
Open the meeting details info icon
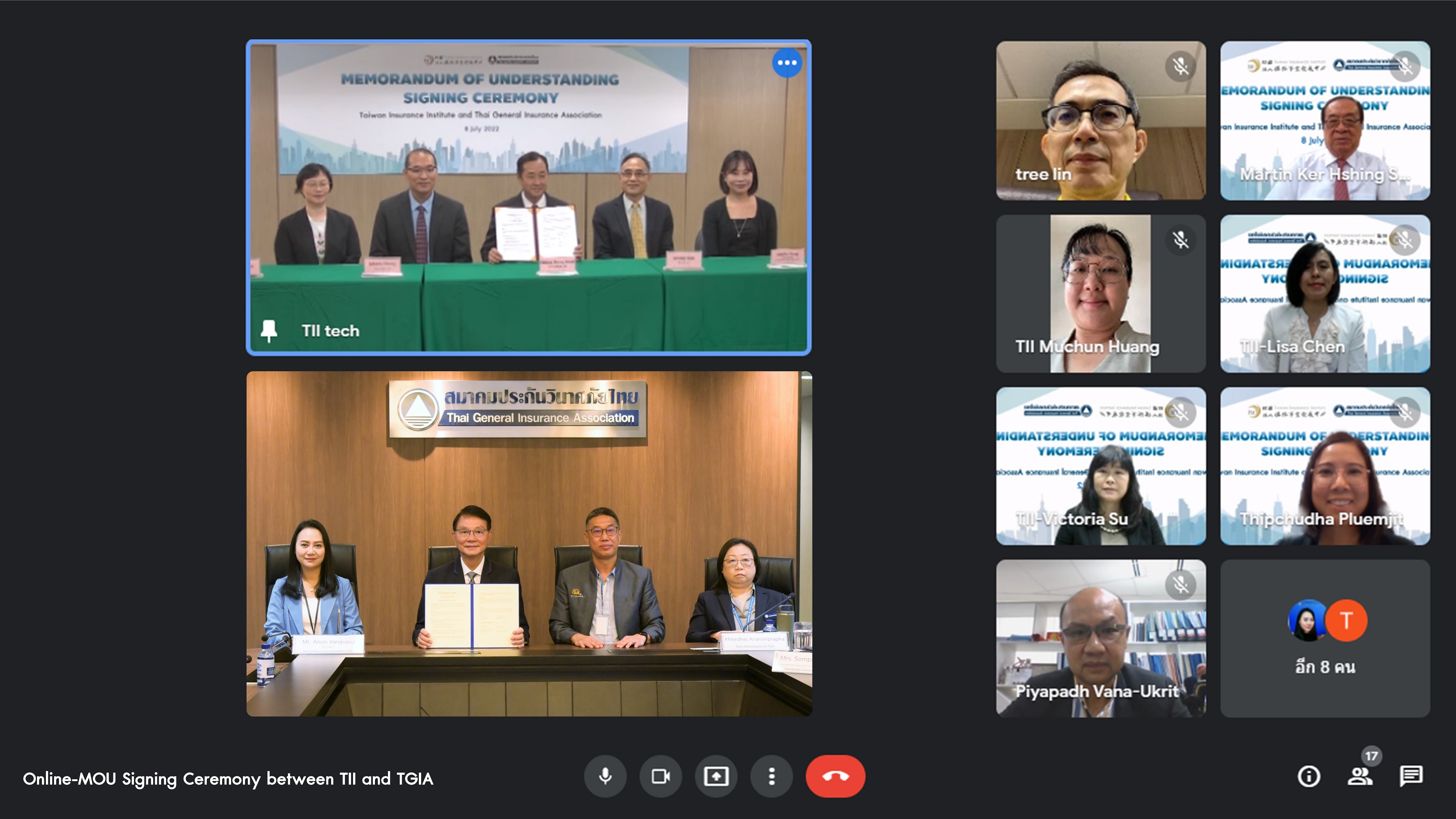coord(1309,776)
